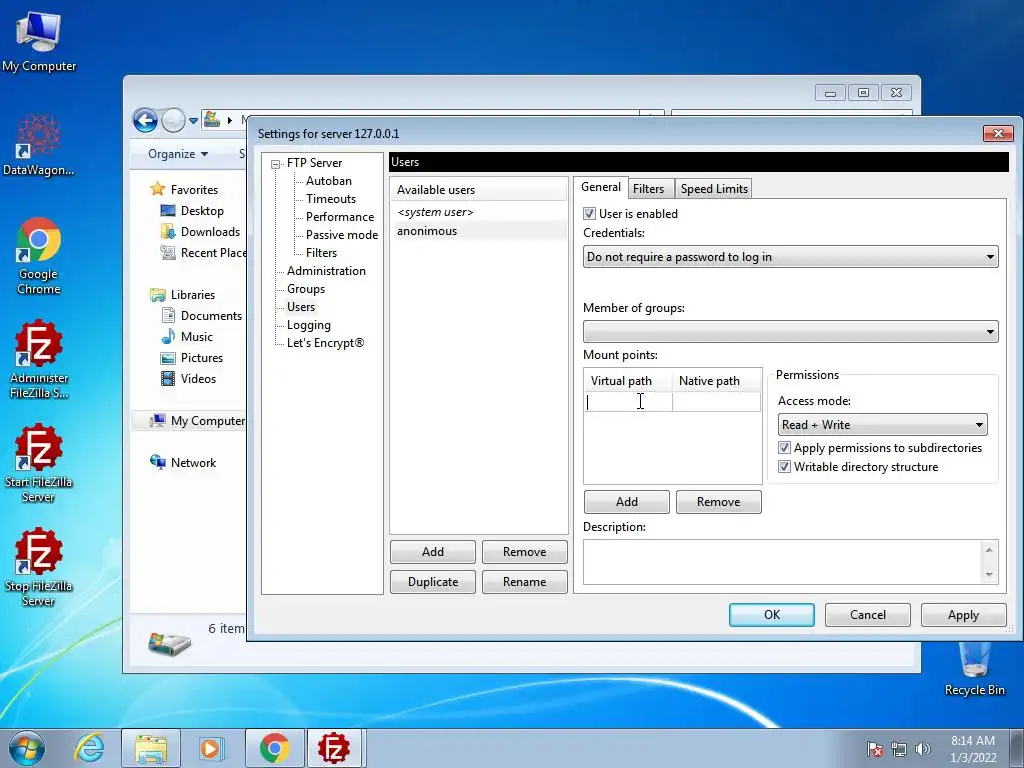The width and height of the screenshot is (1024, 768).
Task: Select FileZilla Server taskbar button
Action: point(334,748)
